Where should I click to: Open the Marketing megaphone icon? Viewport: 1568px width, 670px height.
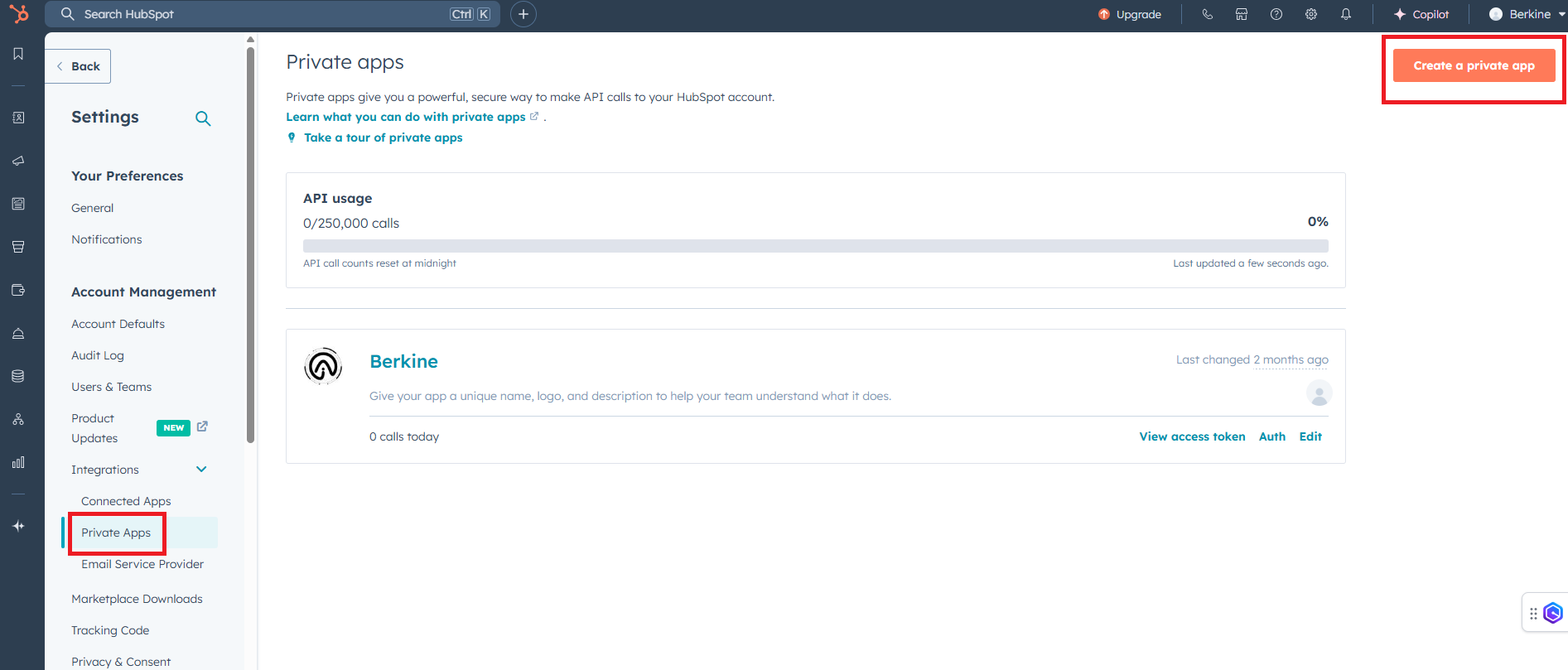18,161
